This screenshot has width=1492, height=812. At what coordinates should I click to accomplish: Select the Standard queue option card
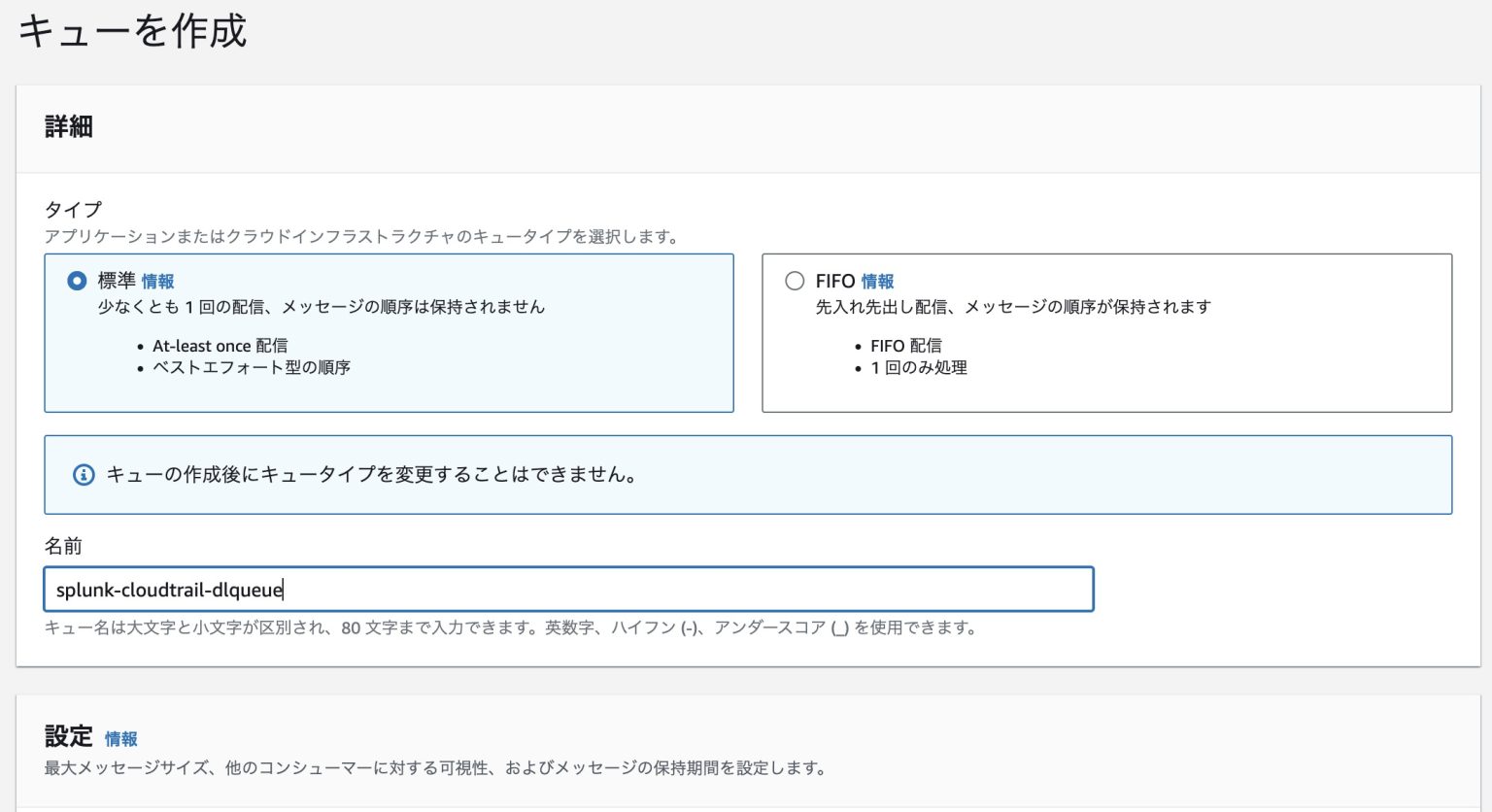point(389,333)
